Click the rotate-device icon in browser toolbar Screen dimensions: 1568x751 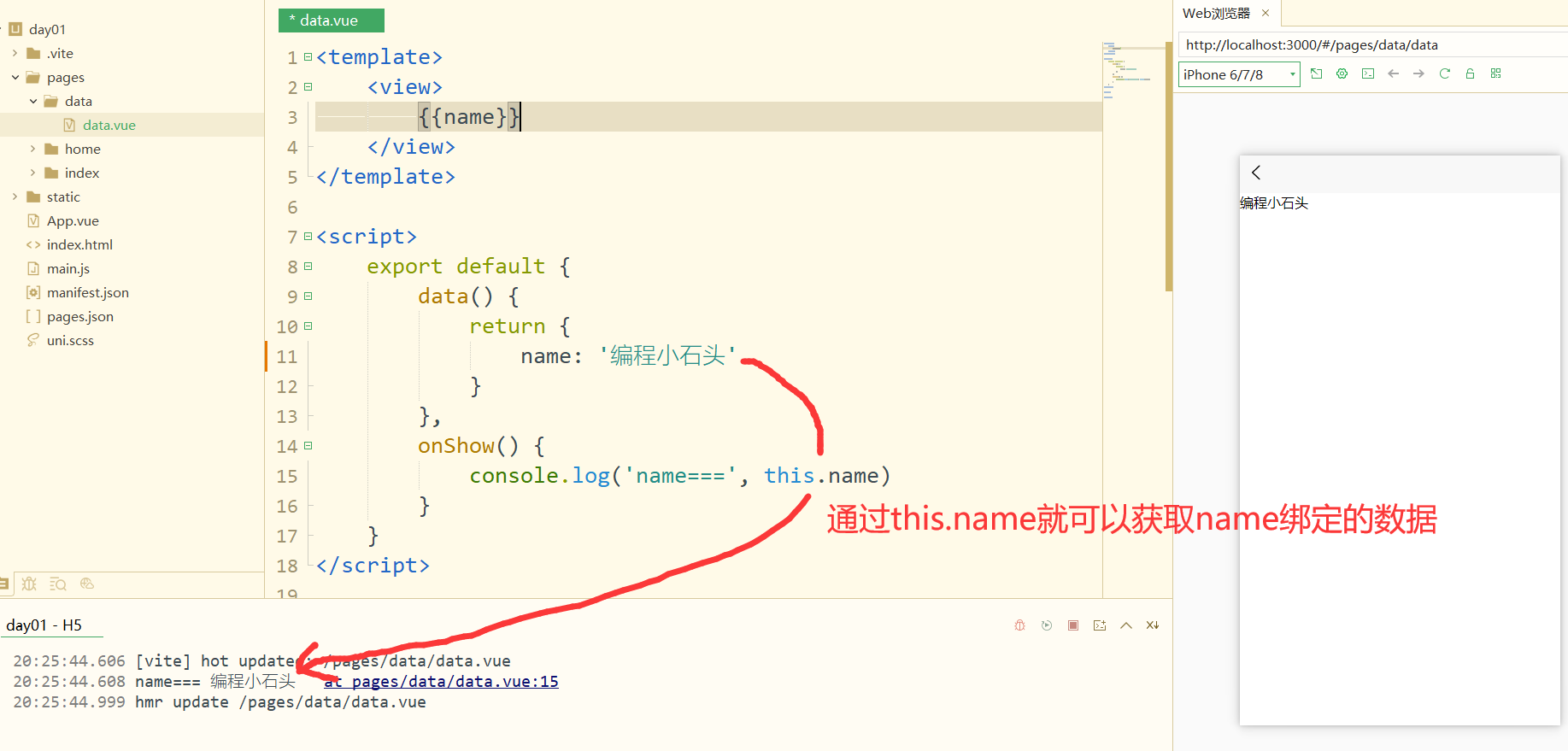pyautogui.click(x=1317, y=73)
